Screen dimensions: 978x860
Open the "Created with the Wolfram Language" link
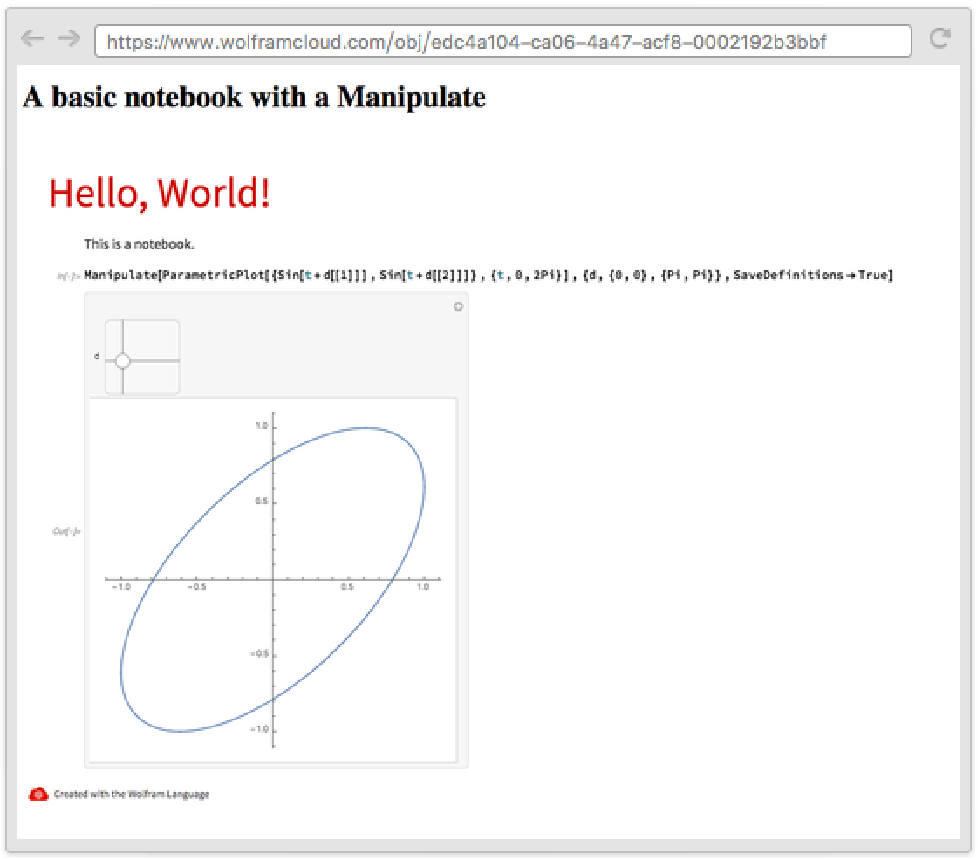pos(131,794)
